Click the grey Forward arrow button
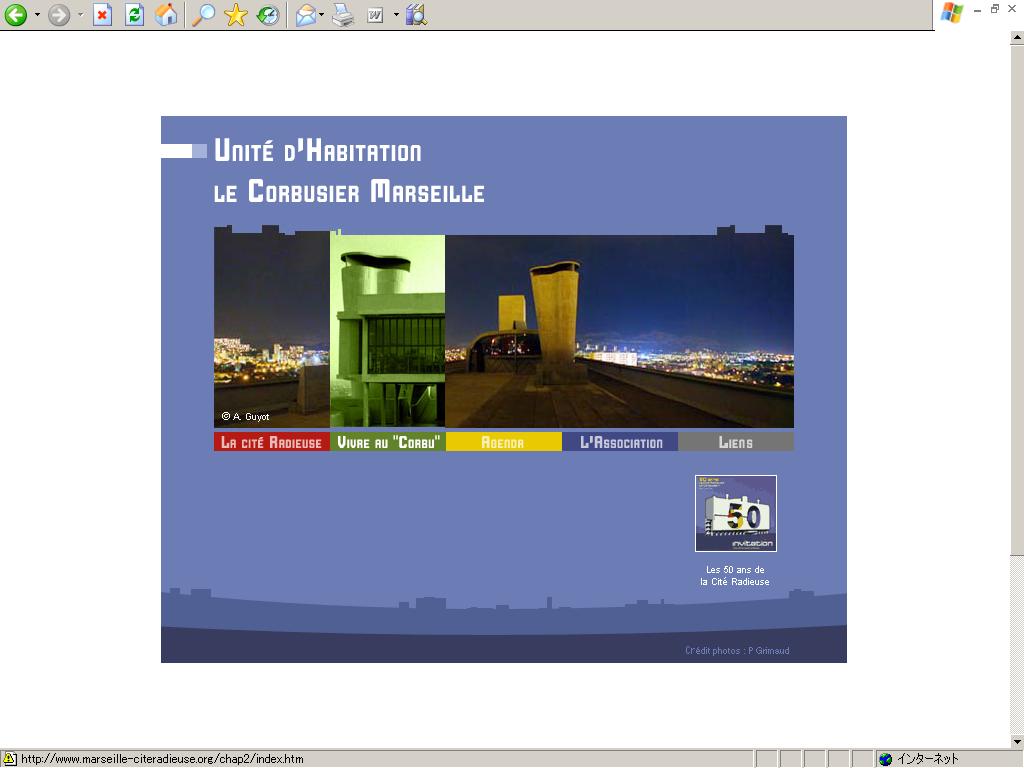This screenshot has height=768, width=1024. pos(59,14)
